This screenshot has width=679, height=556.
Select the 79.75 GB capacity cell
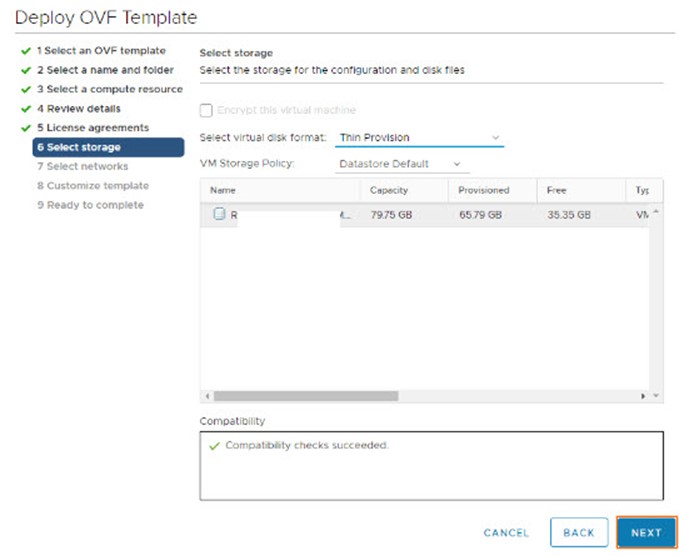[391, 215]
